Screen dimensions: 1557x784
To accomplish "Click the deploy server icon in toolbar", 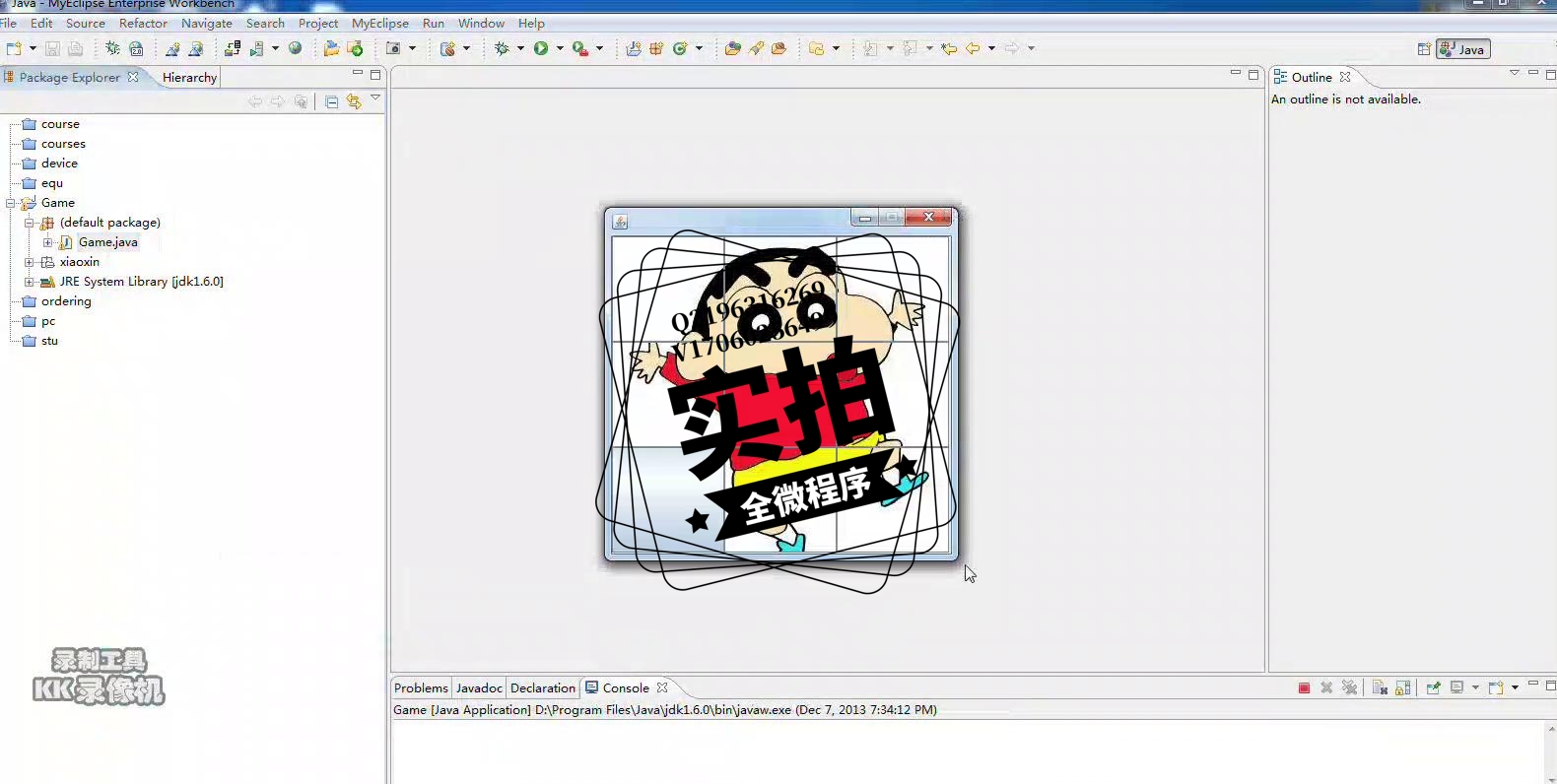I will coord(233,48).
